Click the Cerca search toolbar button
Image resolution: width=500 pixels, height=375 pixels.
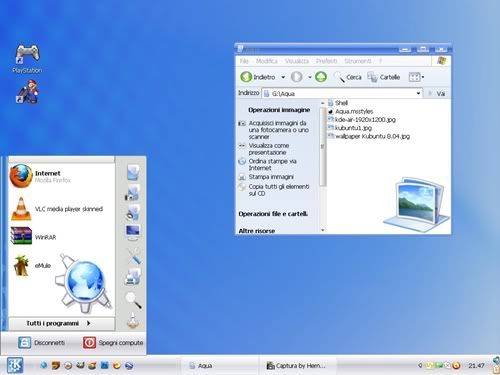point(348,77)
